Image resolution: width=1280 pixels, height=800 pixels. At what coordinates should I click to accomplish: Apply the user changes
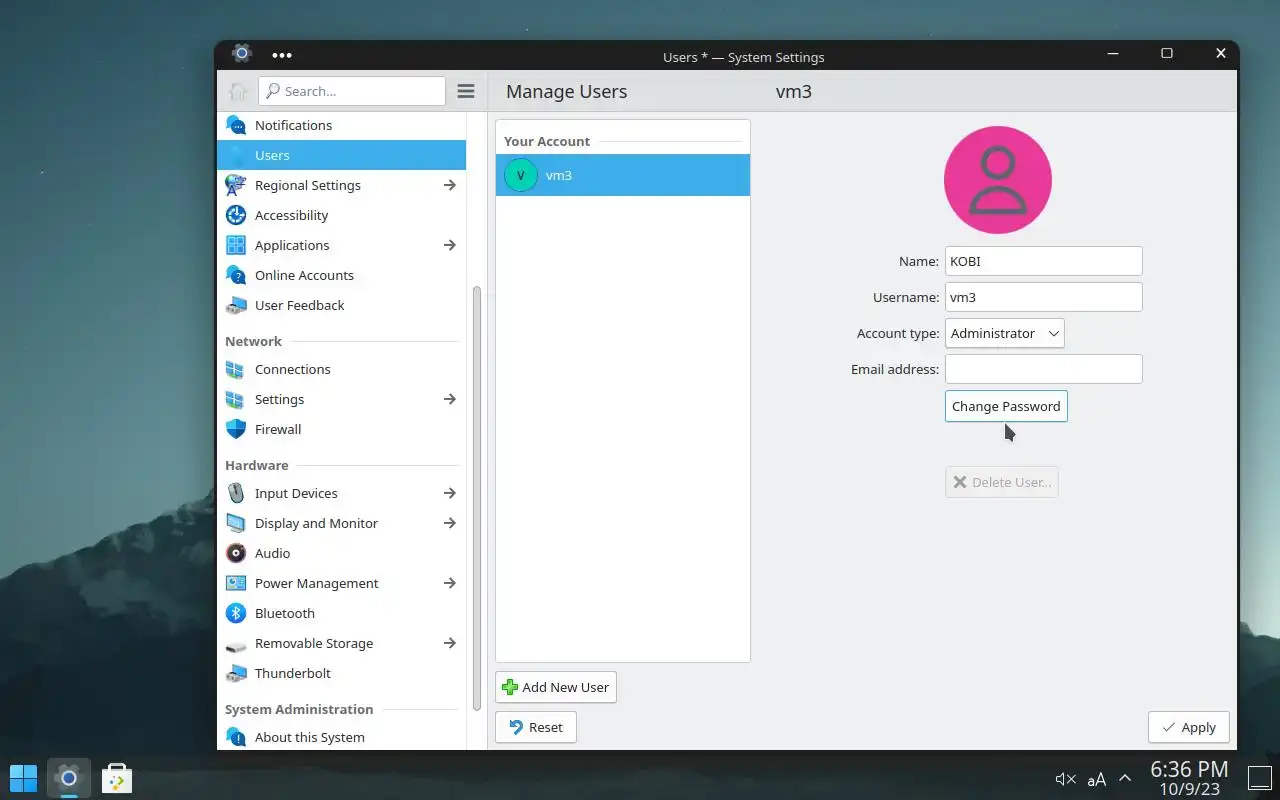[1189, 727]
